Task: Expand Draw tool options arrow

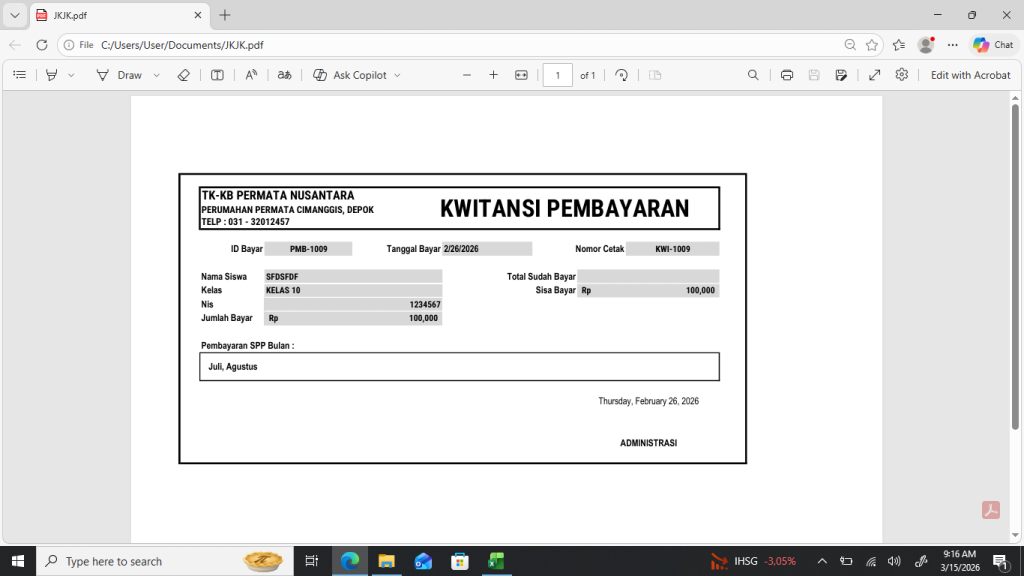Action: pyautogui.click(x=157, y=75)
